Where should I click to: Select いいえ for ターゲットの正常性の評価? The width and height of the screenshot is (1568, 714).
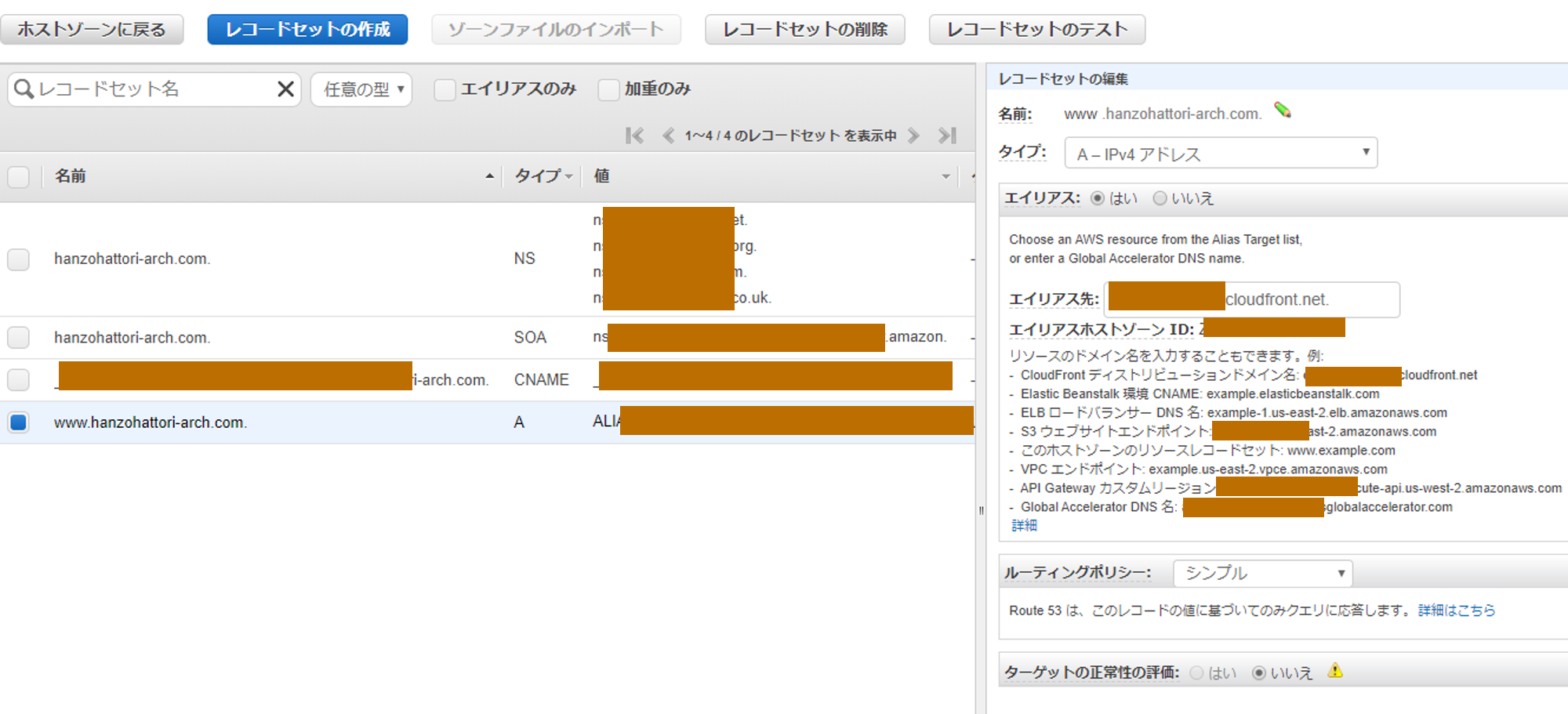click(1258, 672)
